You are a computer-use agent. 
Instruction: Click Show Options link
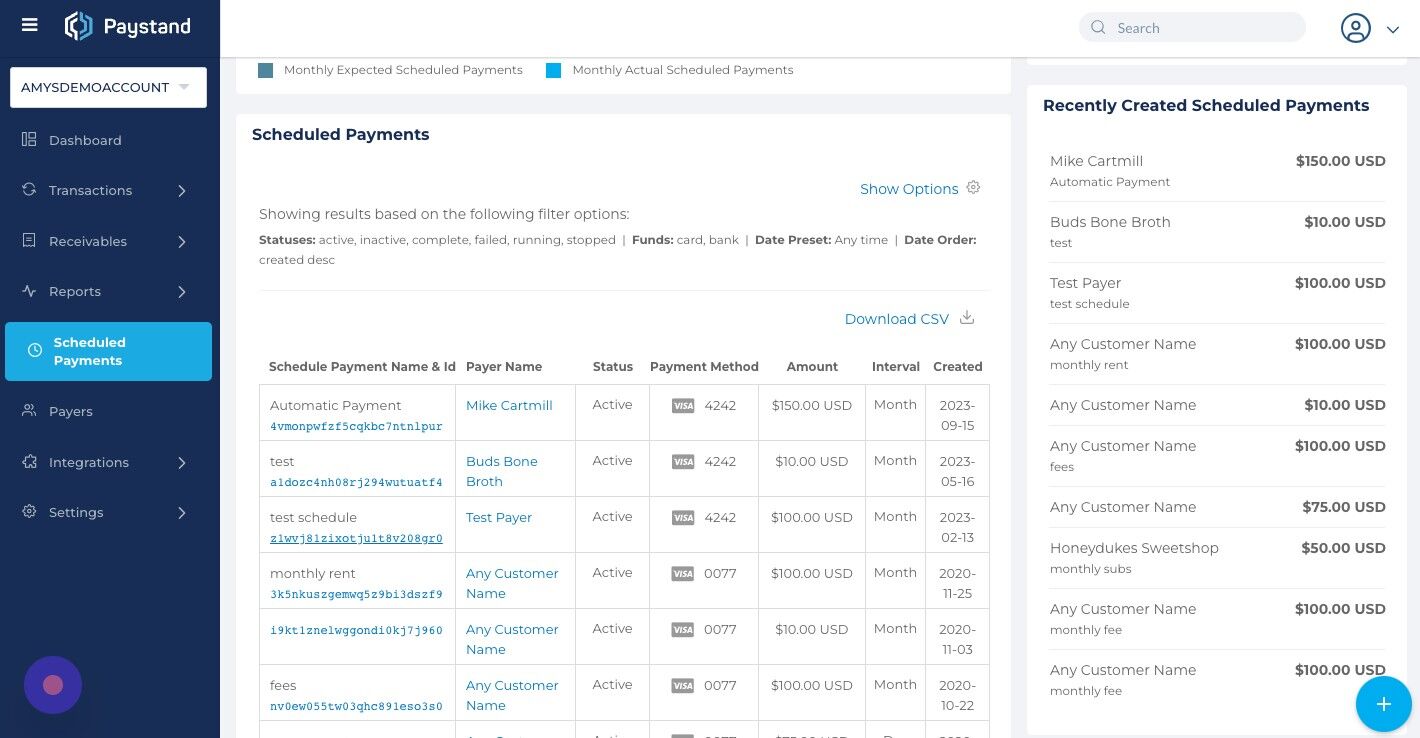coord(909,189)
